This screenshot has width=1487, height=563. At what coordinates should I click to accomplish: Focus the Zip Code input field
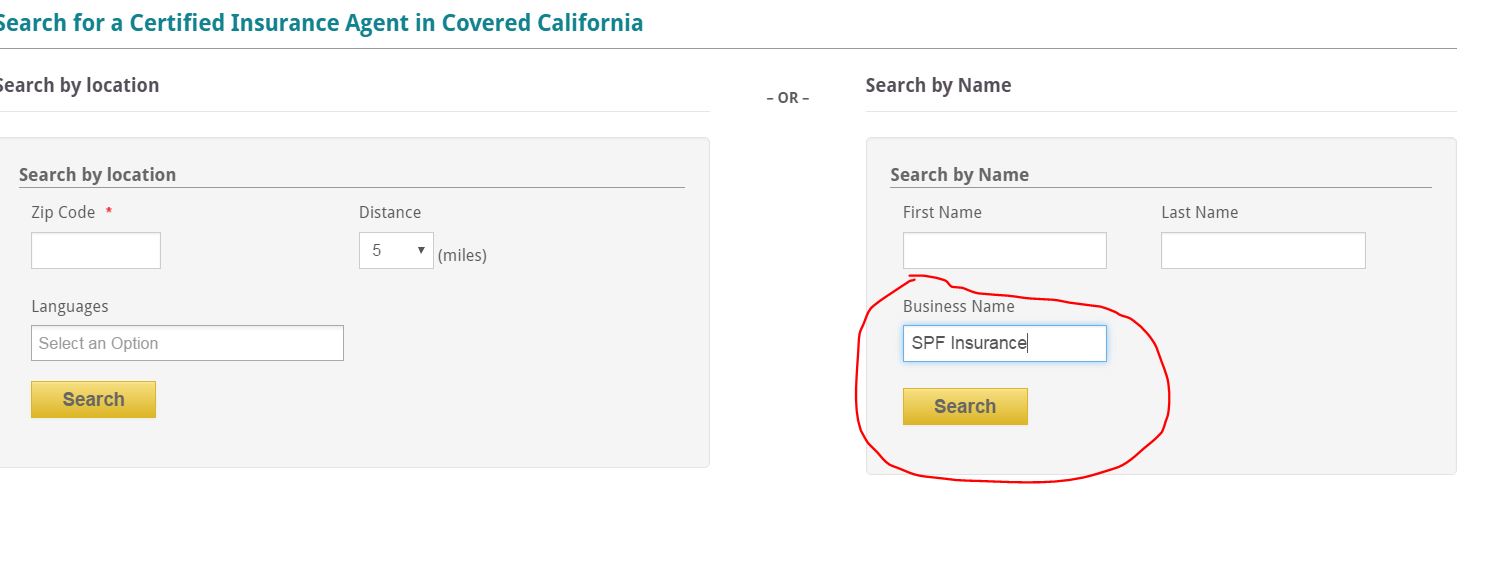coord(96,251)
